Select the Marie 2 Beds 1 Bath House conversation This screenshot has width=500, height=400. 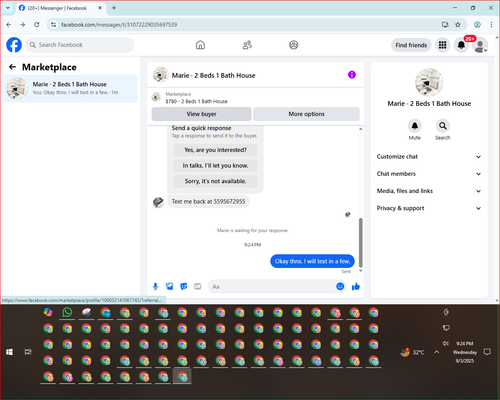(x=70, y=88)
